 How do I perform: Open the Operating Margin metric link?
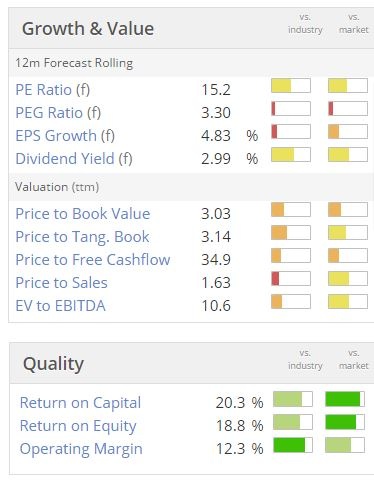pos(81,449)
